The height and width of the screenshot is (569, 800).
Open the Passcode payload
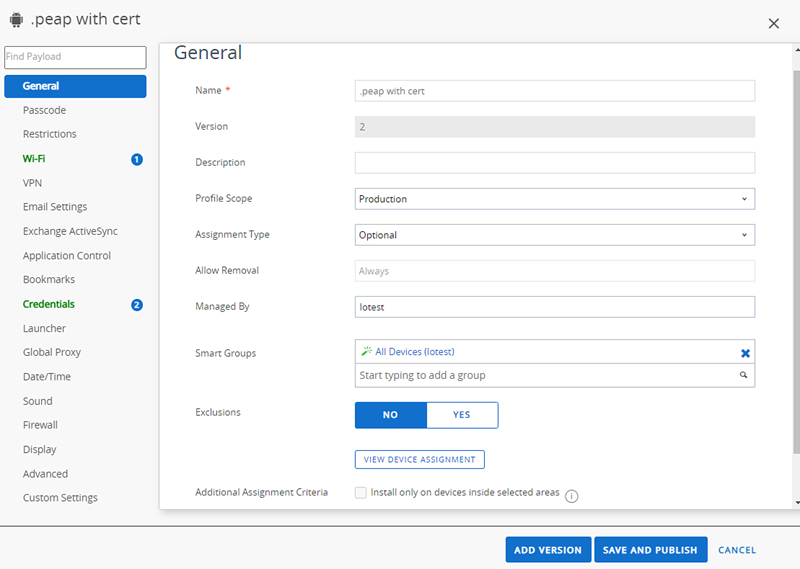pyautogui.click(x=44, y=110)
